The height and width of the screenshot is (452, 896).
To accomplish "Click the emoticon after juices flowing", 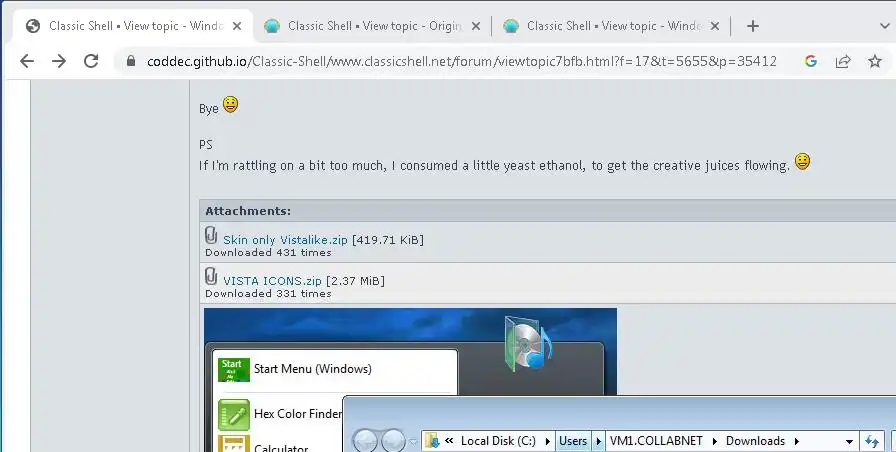I will click(802, 162).
